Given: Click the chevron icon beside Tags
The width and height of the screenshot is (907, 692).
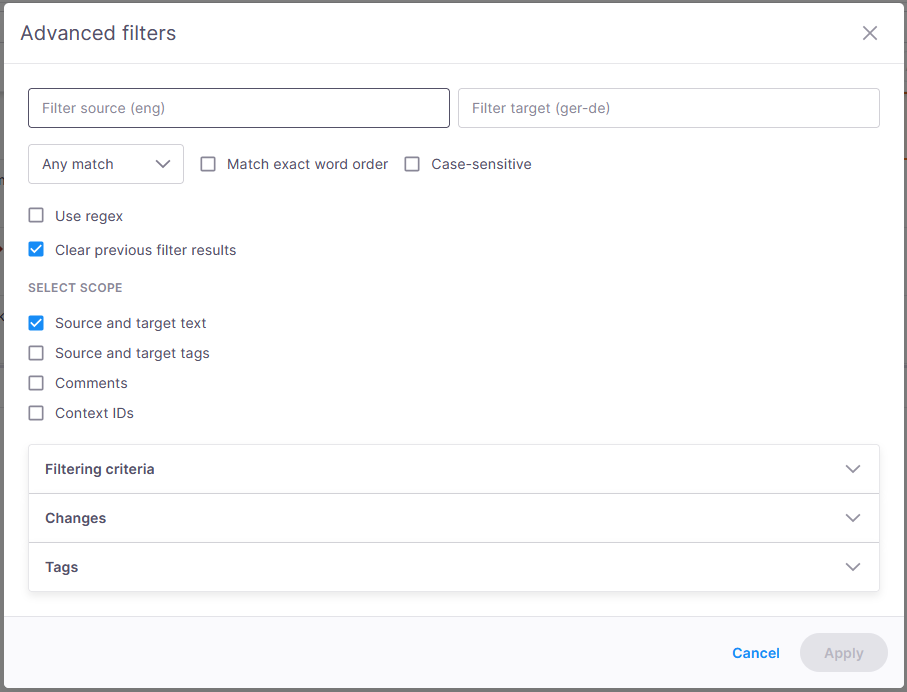Looking at the screenshot, I should click(853, 566).
